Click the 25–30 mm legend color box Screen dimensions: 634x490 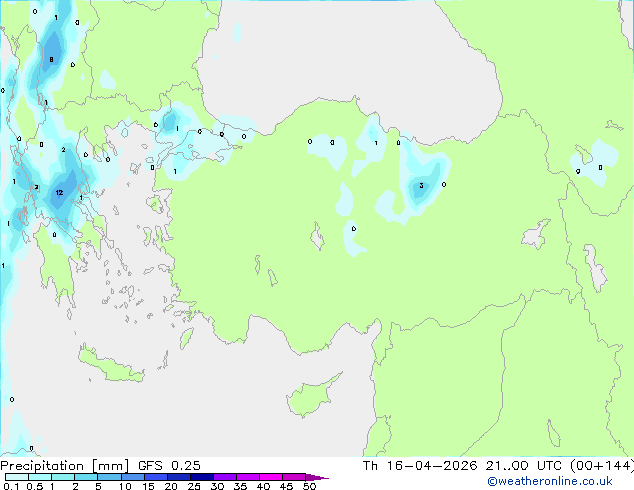point(202,477)
